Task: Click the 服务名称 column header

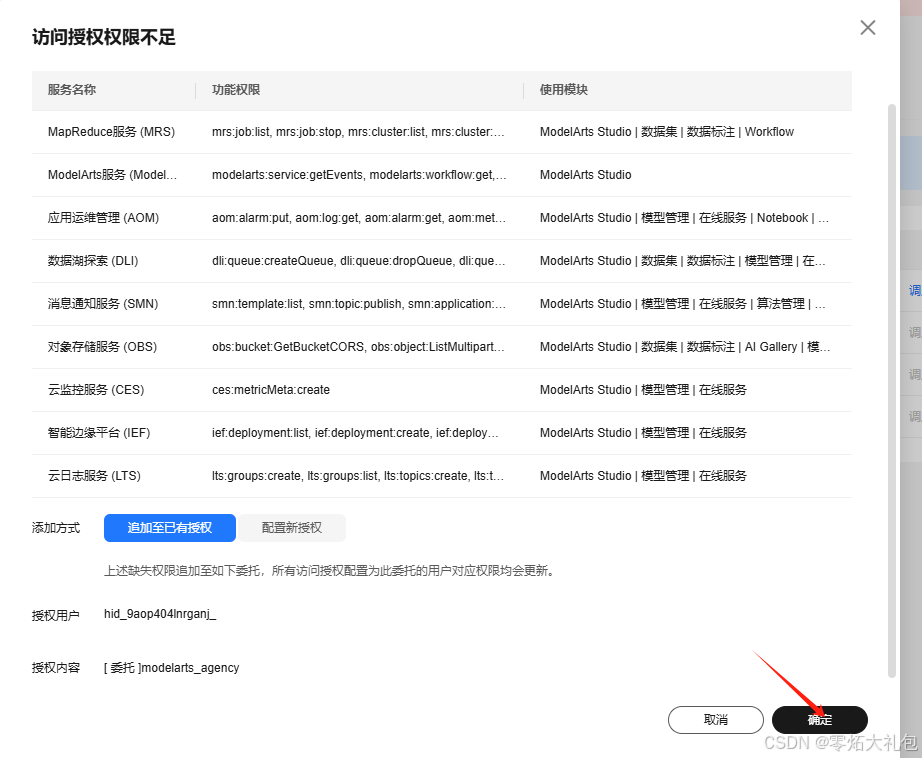Action: [72, 90]
